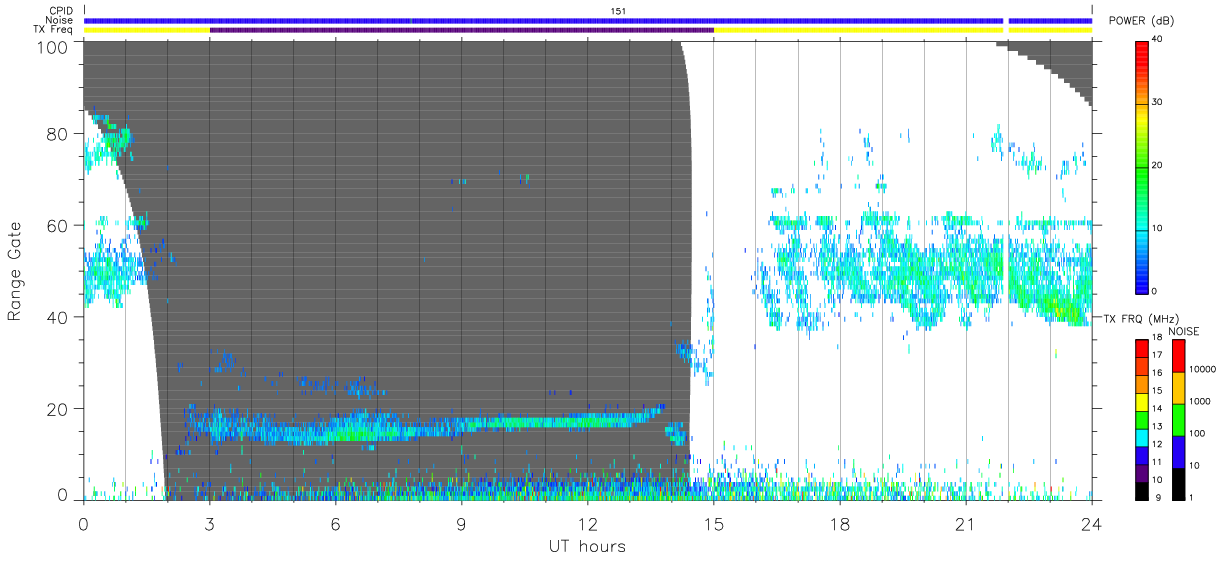Click the "40" label on the POWER scale
1228x567 pixels.
(x=1158, y=40)
